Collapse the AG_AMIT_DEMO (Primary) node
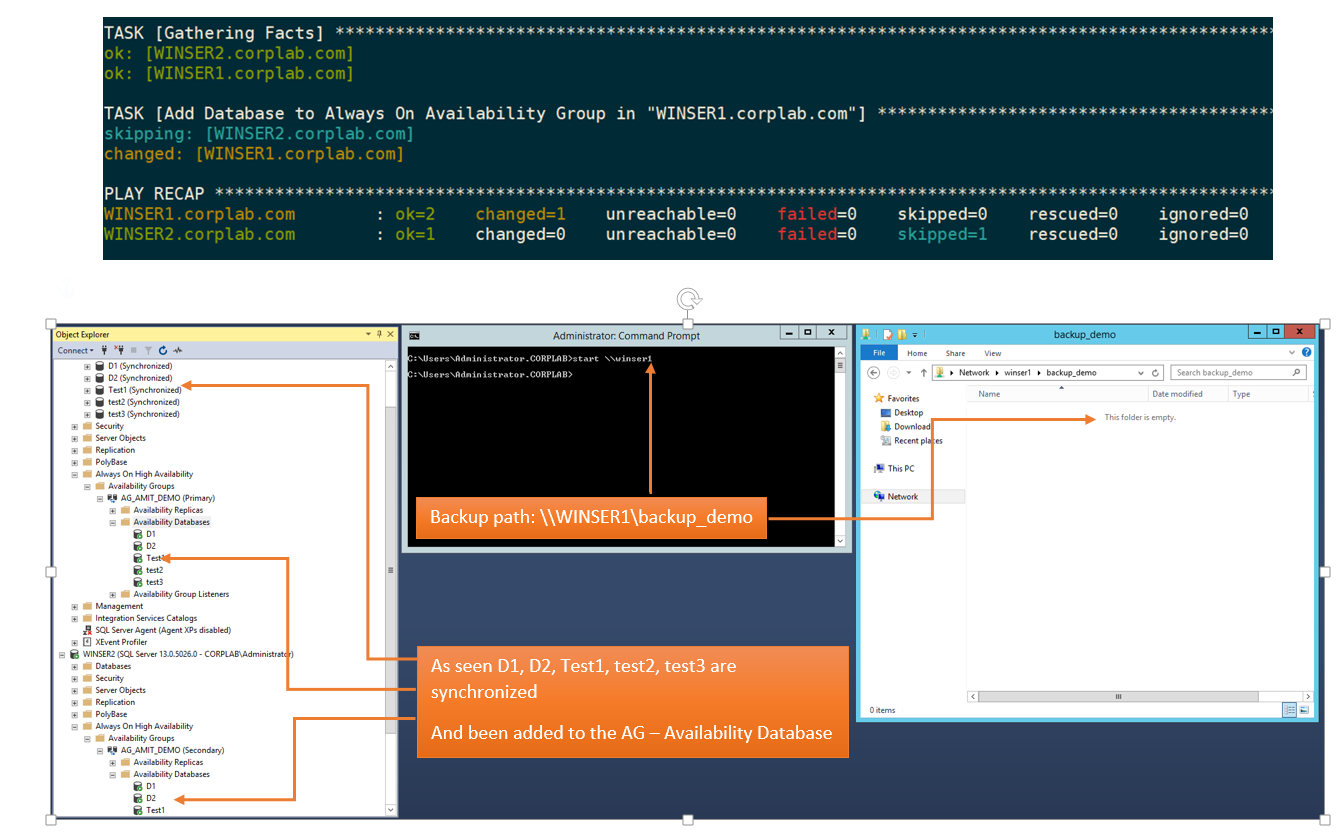Image resolution: width=1342 pixels, height=837 pixels. [x=100, y=498]
